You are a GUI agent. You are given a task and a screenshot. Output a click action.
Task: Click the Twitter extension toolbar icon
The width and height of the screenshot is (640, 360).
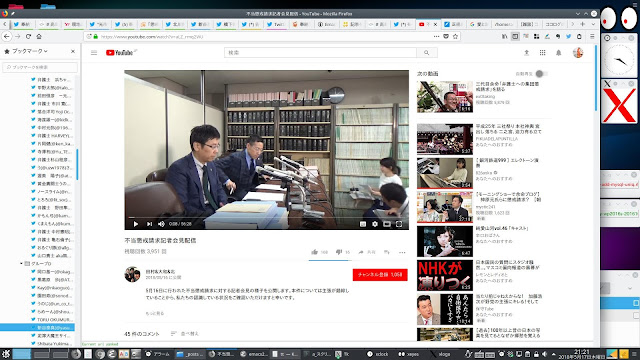(x=569, y=36)
